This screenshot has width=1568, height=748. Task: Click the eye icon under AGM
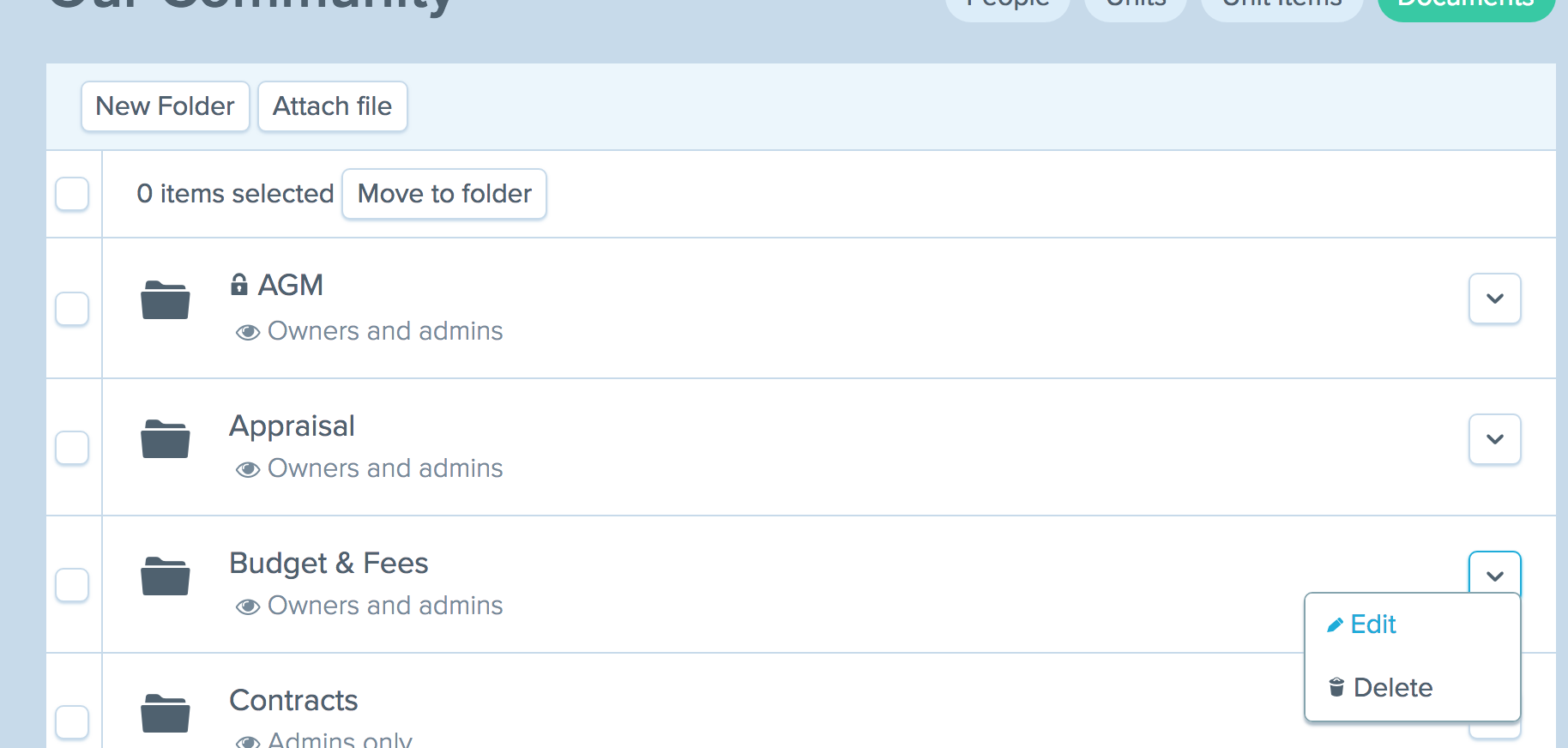pyautogui.click(x=248, y=332)
